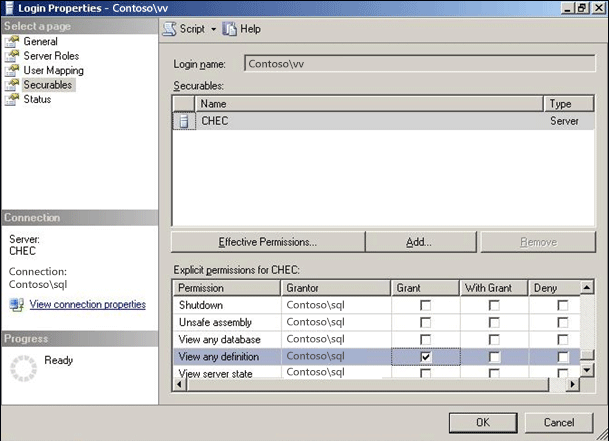Select the Securables page
Viewport: 609px width, 441px height.
[48, 85]
